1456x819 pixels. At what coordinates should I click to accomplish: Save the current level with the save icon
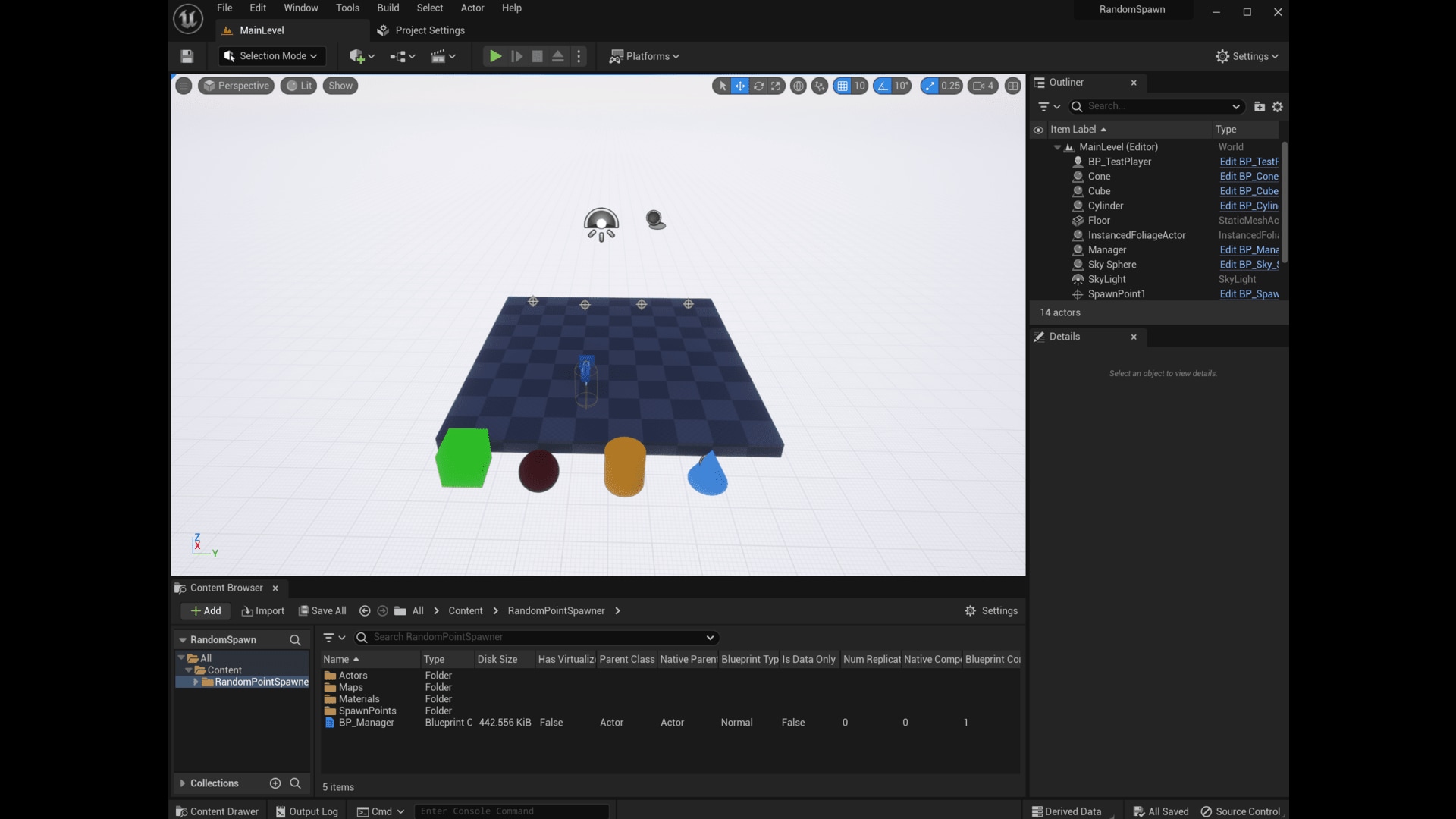click(x=187, y=56)
